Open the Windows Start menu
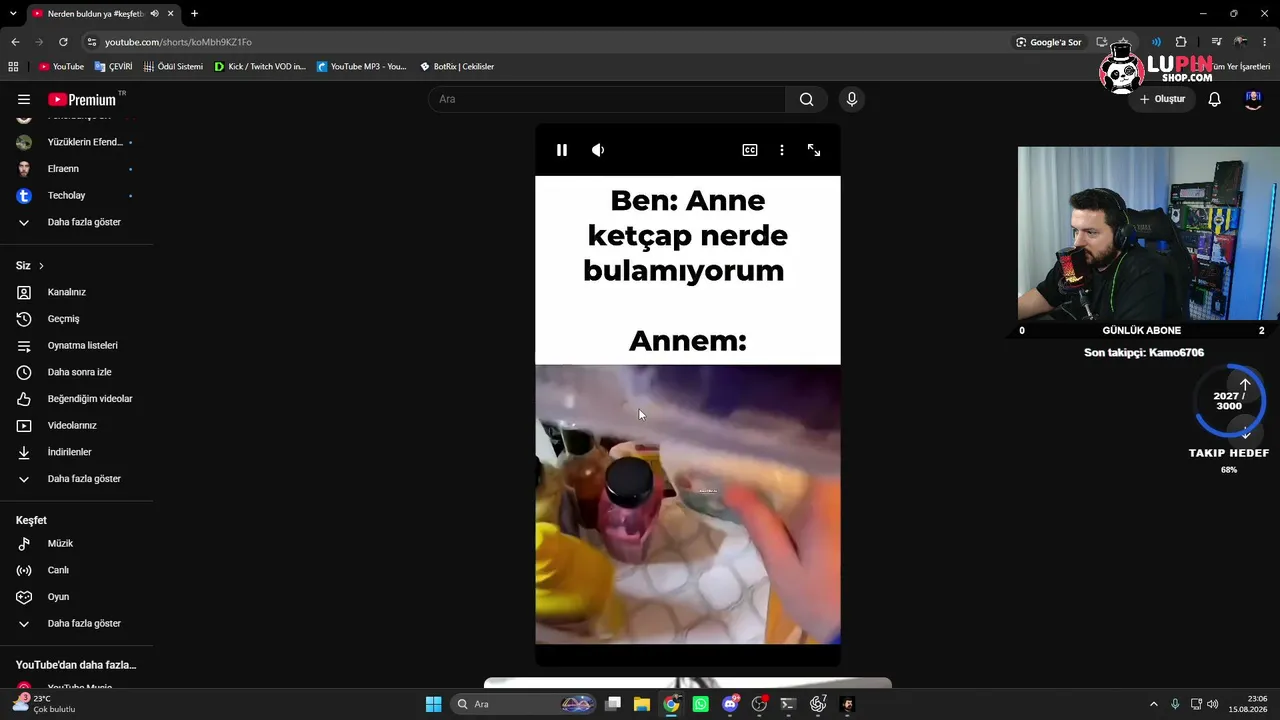This screenshot has width=1280, height=720. 433,704
